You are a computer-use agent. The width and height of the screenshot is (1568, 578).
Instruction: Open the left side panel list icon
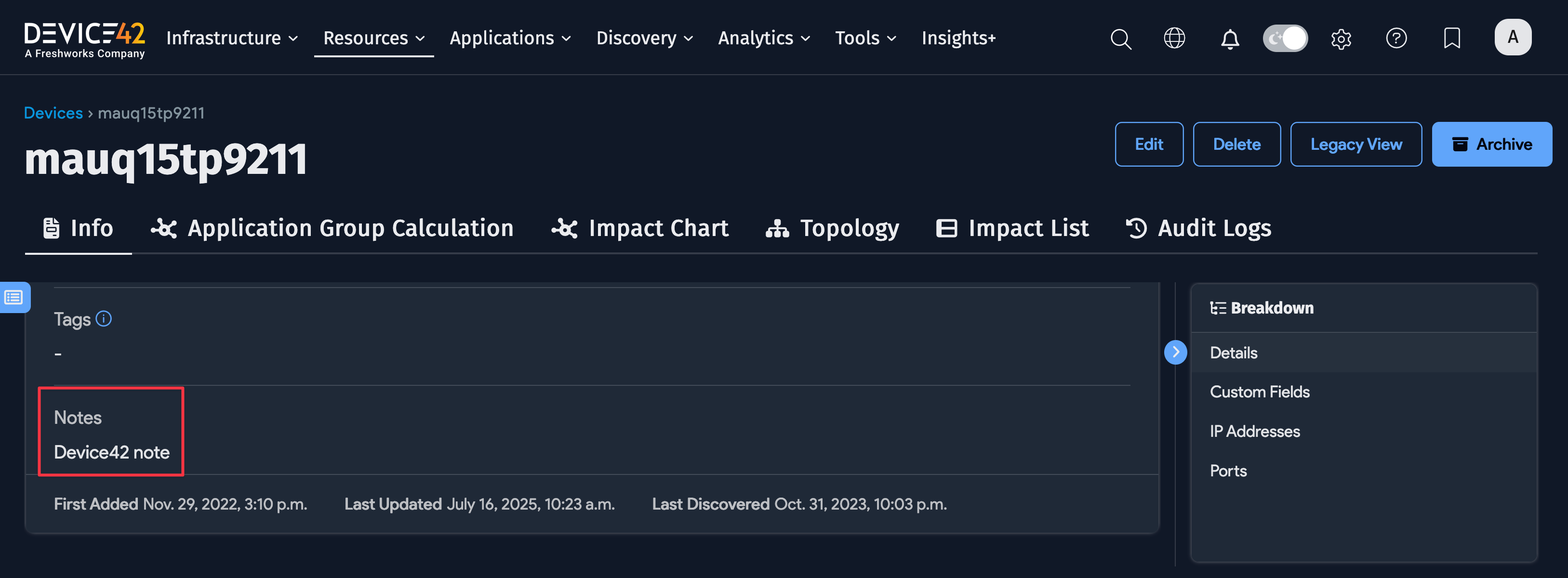coord(14,298)
